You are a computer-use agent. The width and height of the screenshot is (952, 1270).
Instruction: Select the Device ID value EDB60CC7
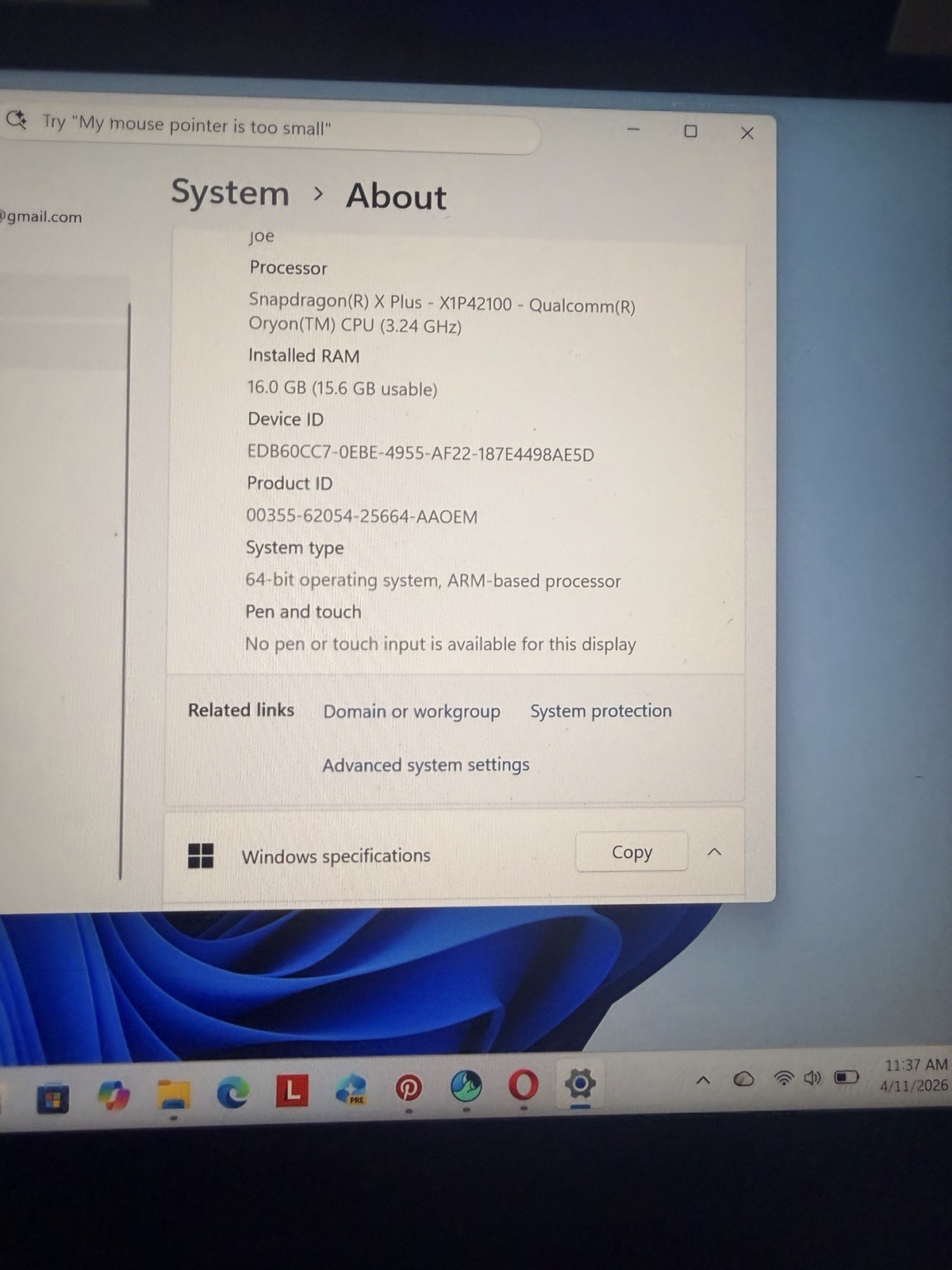420,453
